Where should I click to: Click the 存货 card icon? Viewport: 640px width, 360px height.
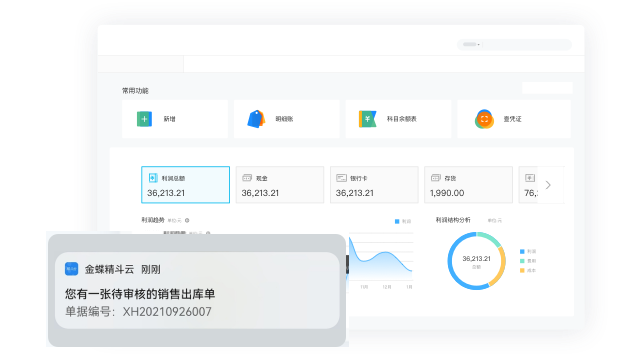[x=436, y=178]
